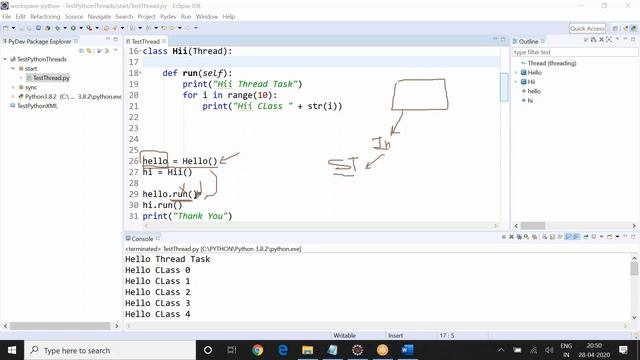Image resolution: width=640 pixels, height=360 pixels.
Task: Click the Outline horizontal scrollbar thumb
Action: [533, 226]
